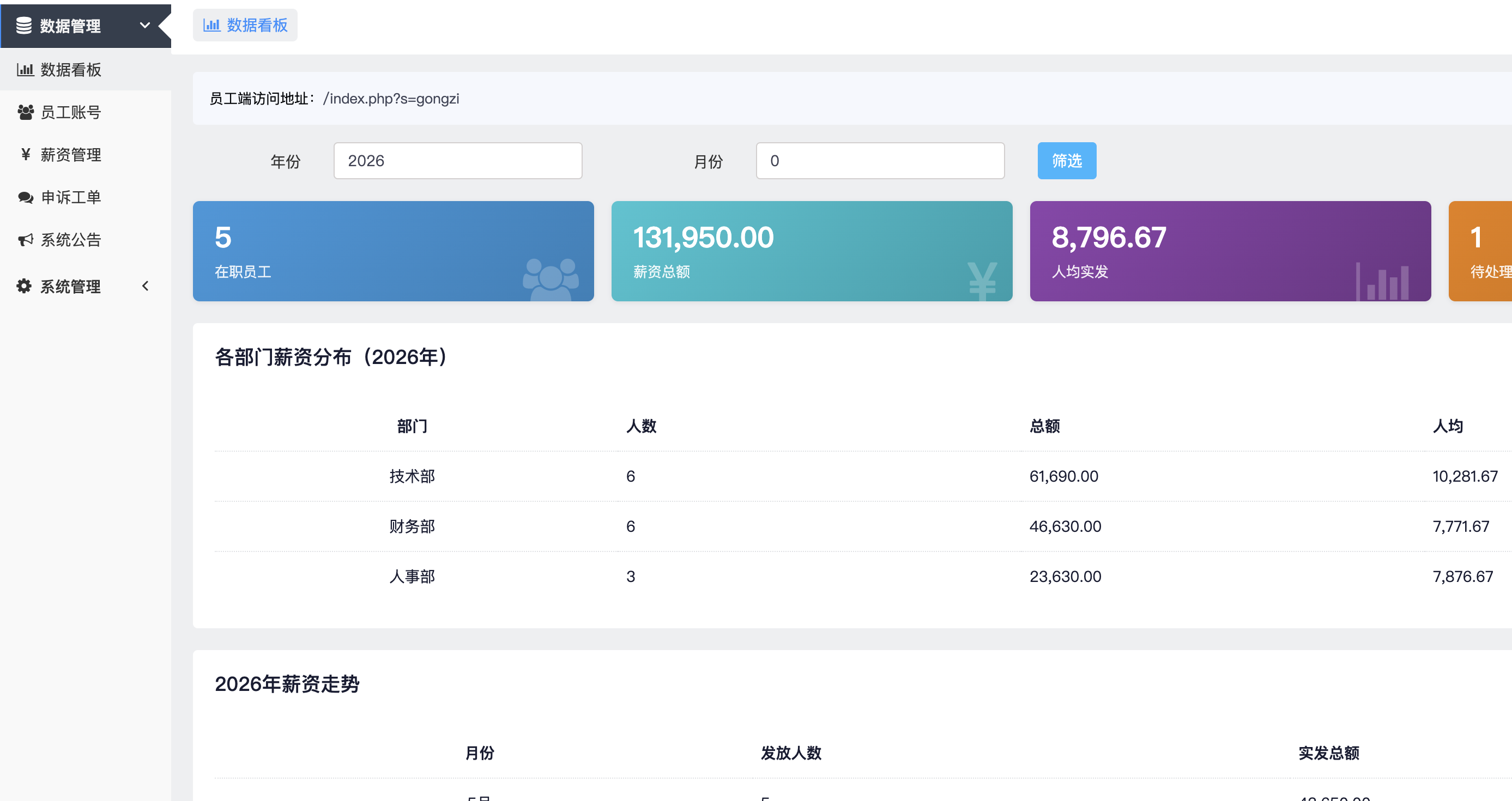Click the 总额 column header
1512x801 pixels.
tap(1045, 426)
